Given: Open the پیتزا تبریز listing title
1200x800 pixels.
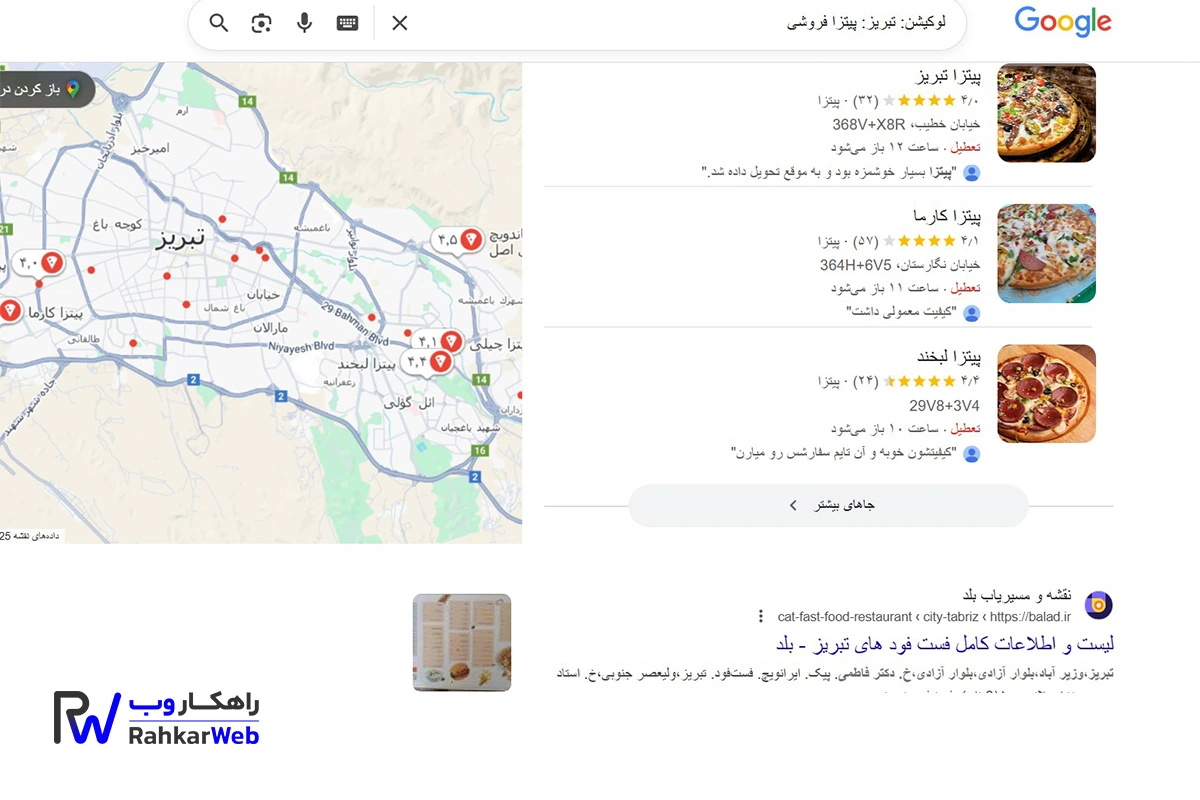Looking at the screenshot, I should [x=948, y=76].
